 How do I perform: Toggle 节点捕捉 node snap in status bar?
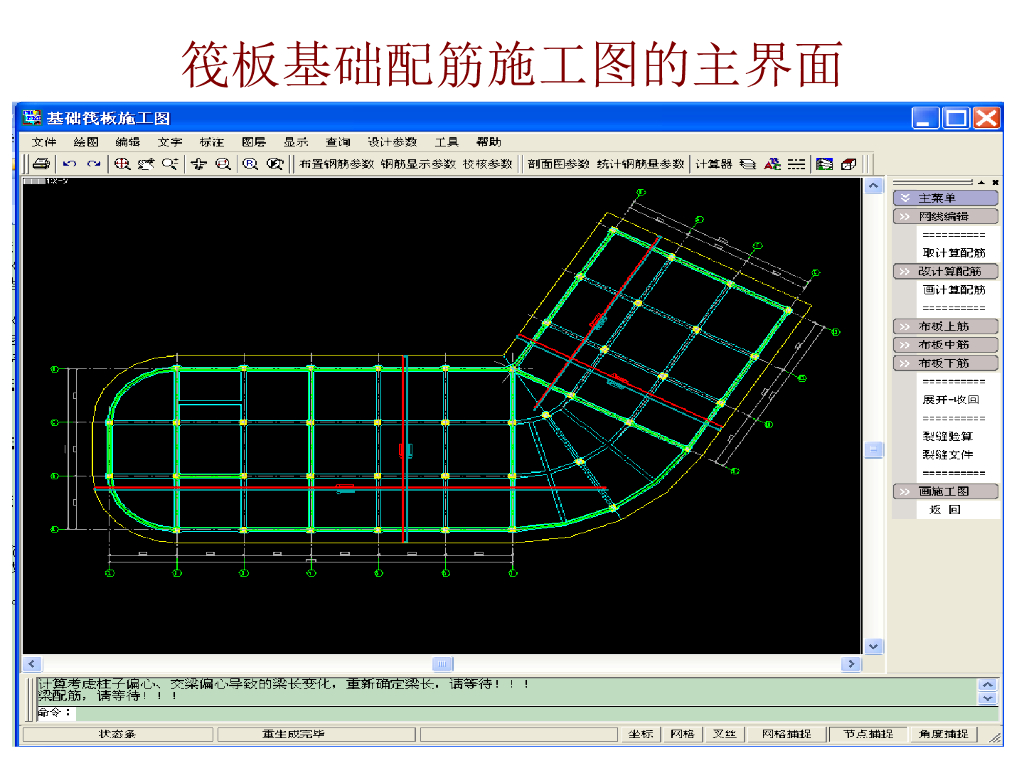pyautogui.click(x=867, y=734)
